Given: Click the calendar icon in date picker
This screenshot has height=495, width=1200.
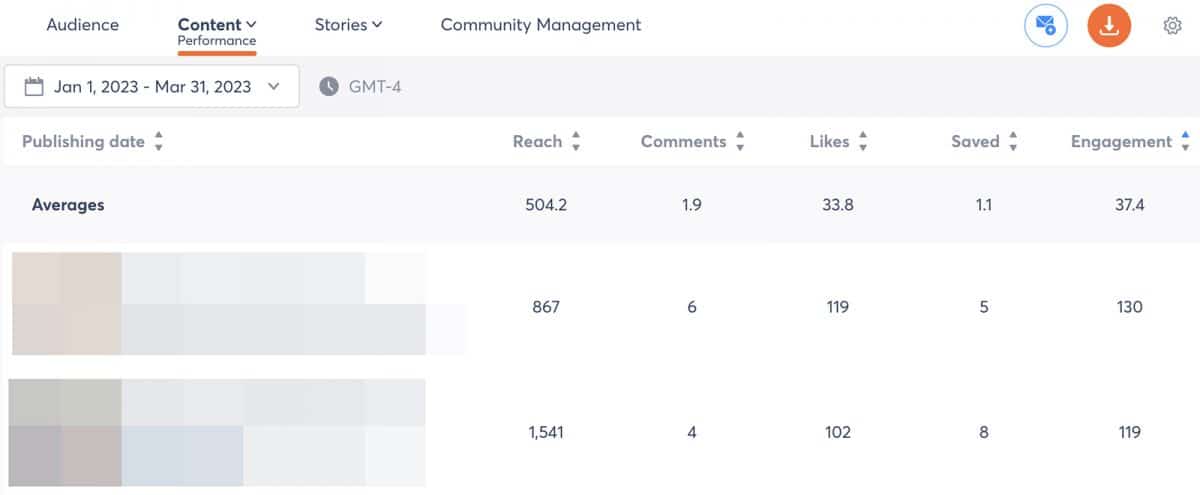Looking at the screenshot, I should click(x=34, y=87).
